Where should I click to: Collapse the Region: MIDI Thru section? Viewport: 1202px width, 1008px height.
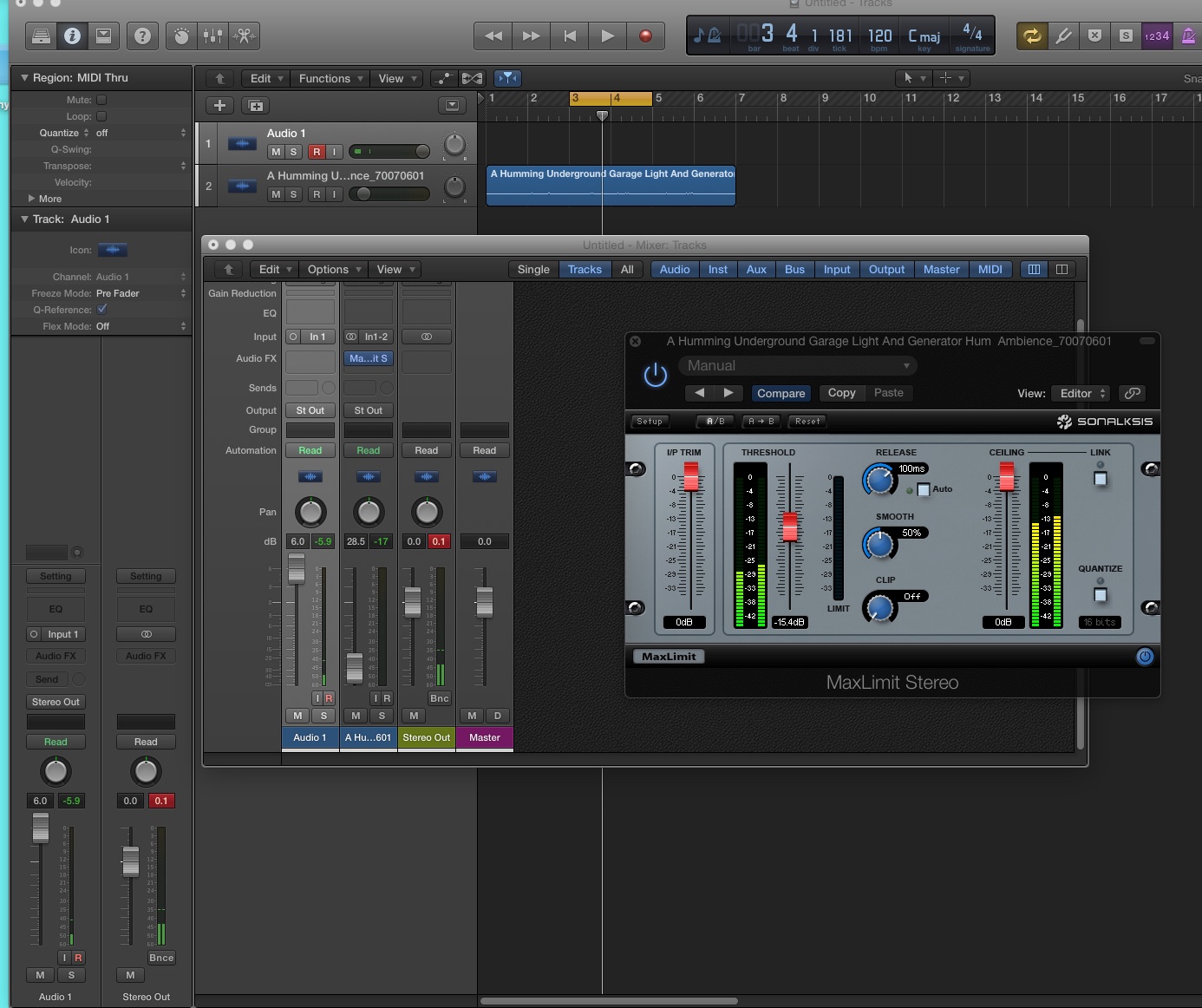point(24,77)
